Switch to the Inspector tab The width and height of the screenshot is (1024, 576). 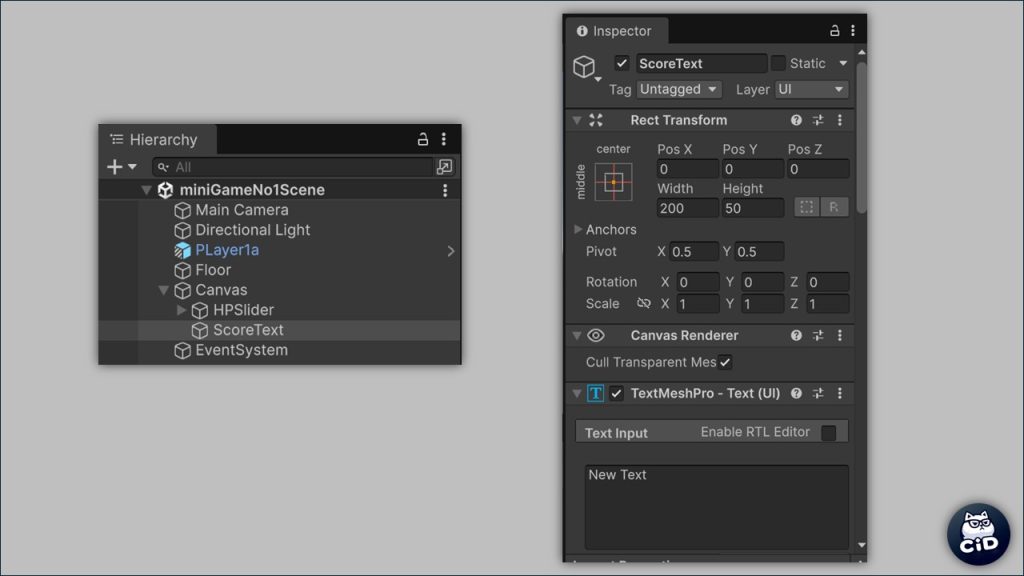pyautogui.click(x=613, y=31)
